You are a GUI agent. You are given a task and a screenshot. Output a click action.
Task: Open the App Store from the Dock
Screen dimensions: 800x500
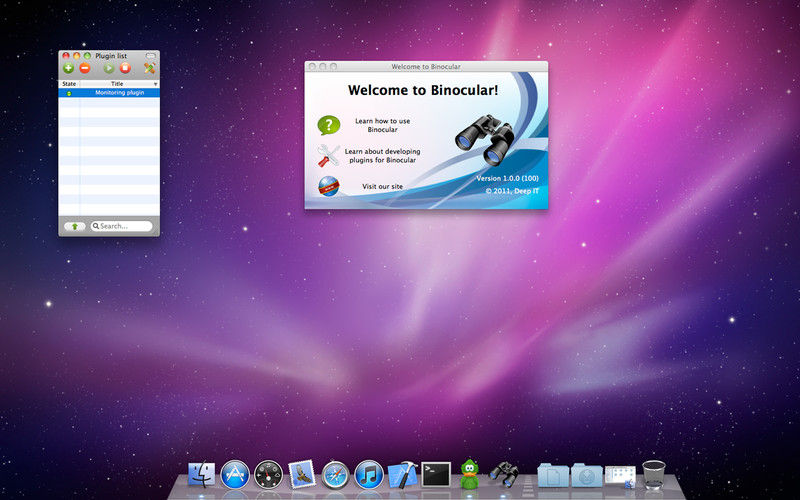235,474
